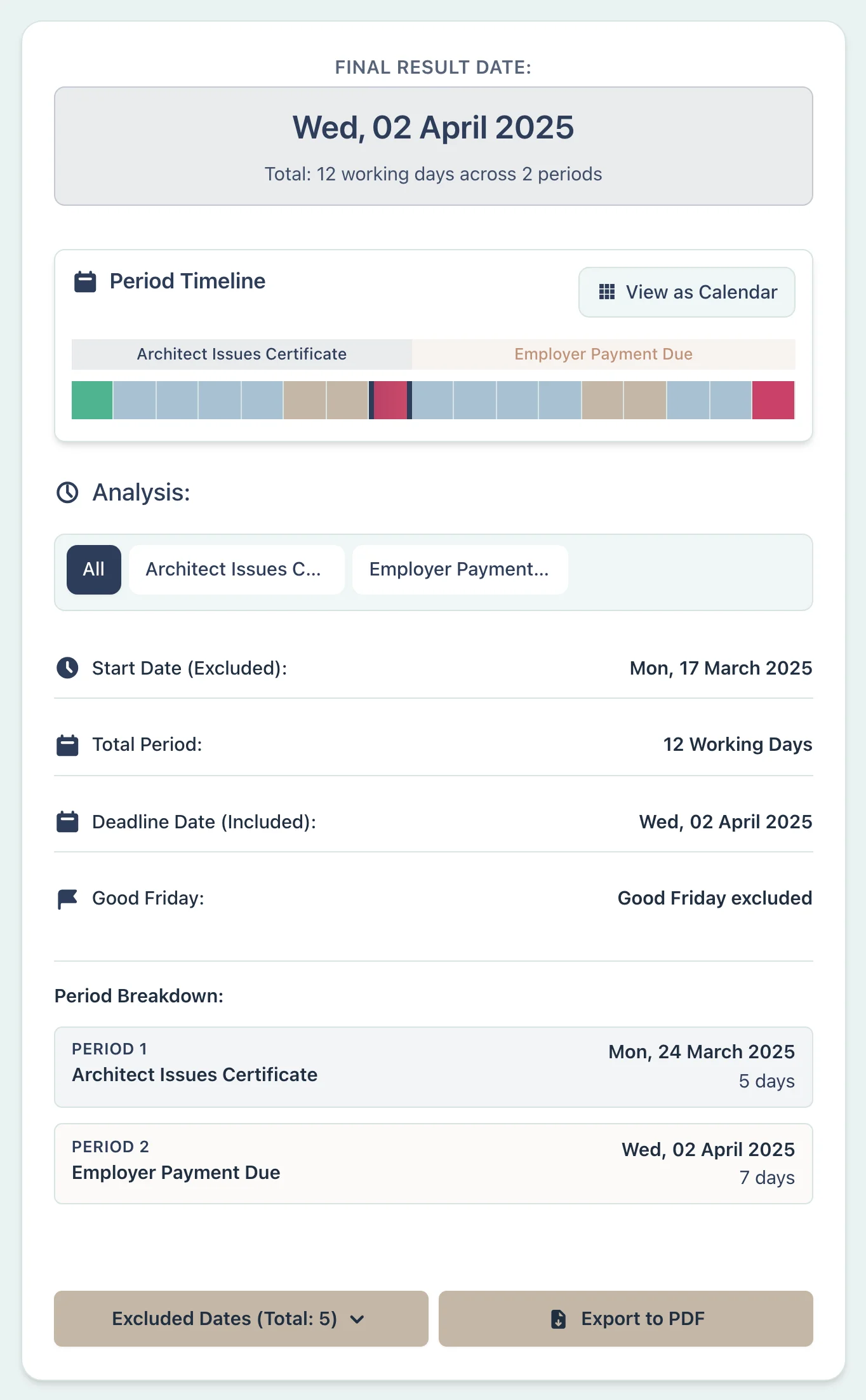Expand the Excluded Dates list
Screen dimensions: 866x1400
241,1319
